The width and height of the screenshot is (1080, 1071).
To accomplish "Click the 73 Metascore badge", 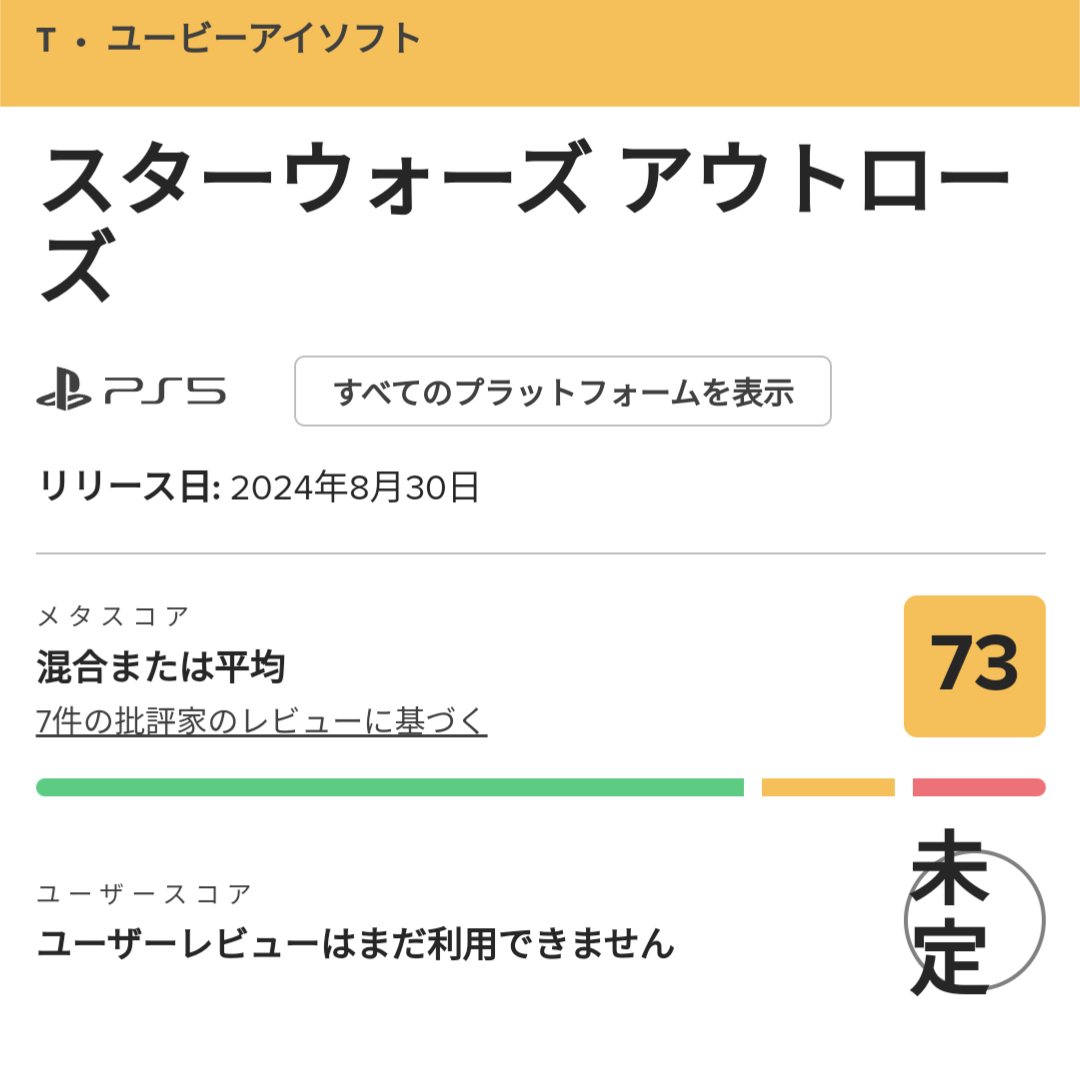I will coord(974,666).
